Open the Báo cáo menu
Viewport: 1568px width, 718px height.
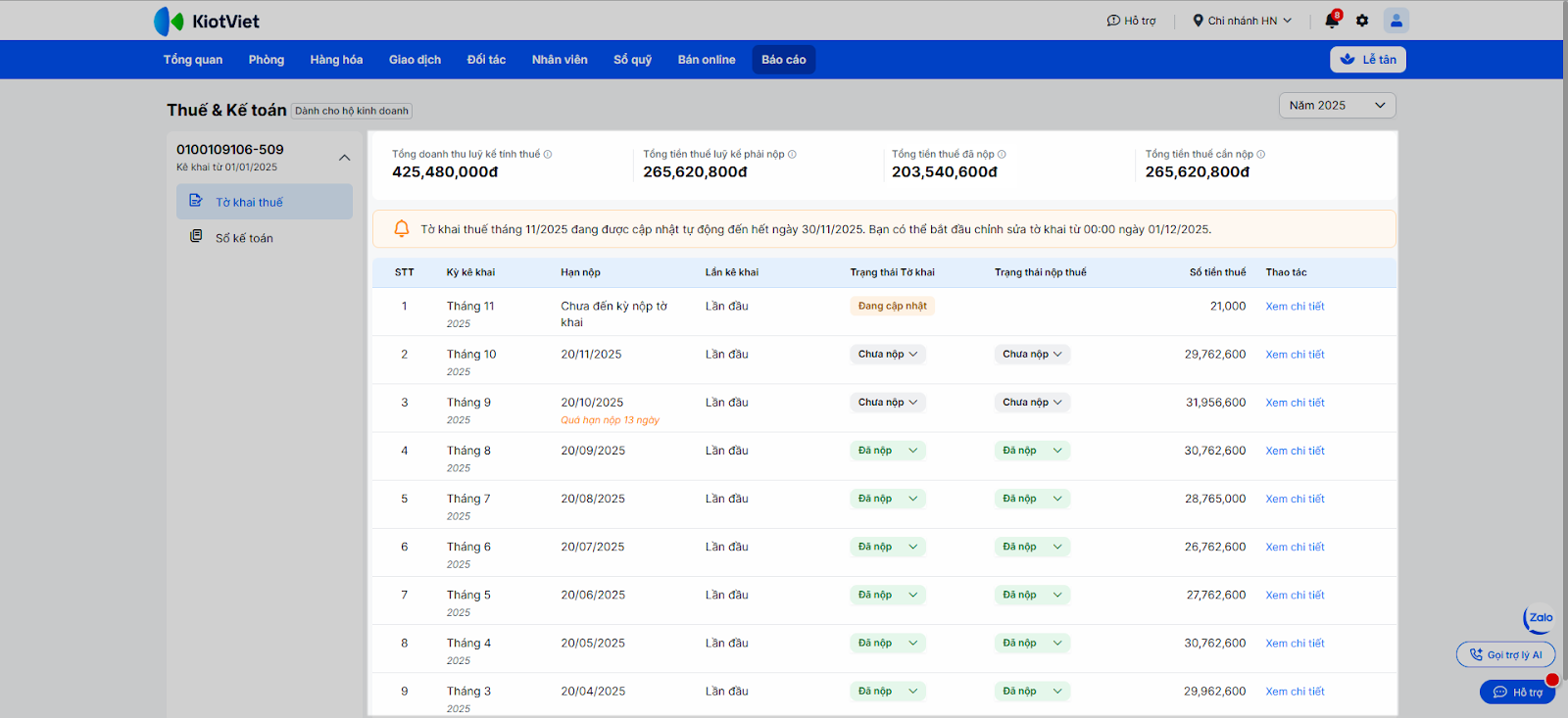(783, 60)
